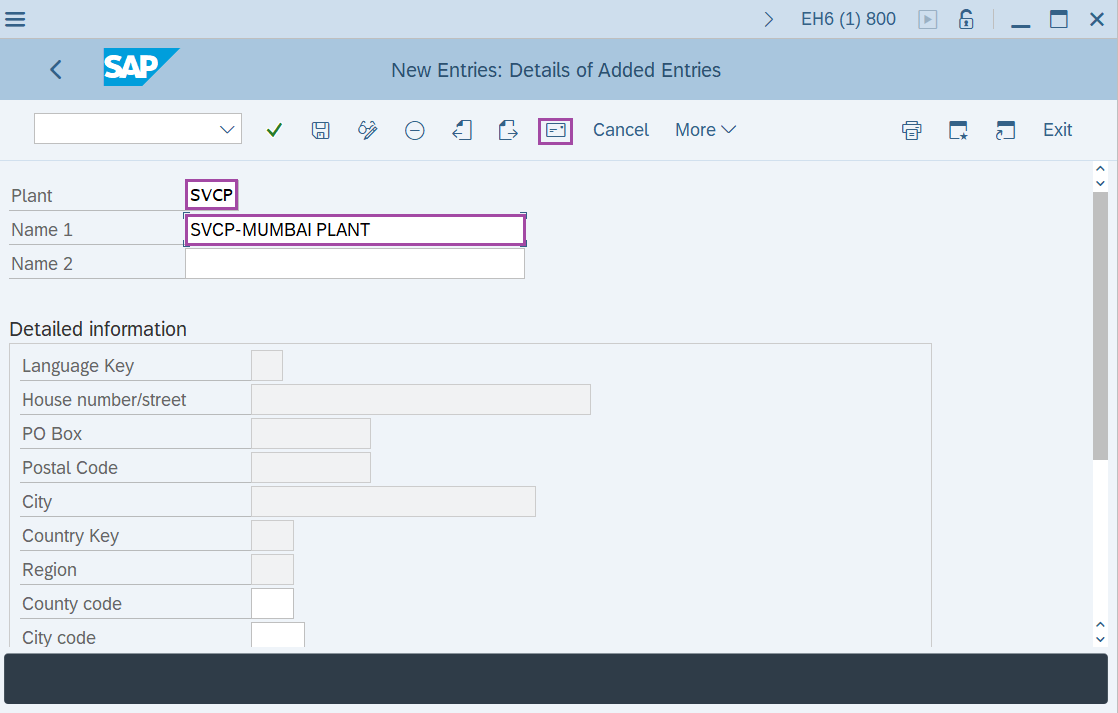Select the Add to Favorites icon
Viewport: 1118px width, 713px height.
pos(958,130)
